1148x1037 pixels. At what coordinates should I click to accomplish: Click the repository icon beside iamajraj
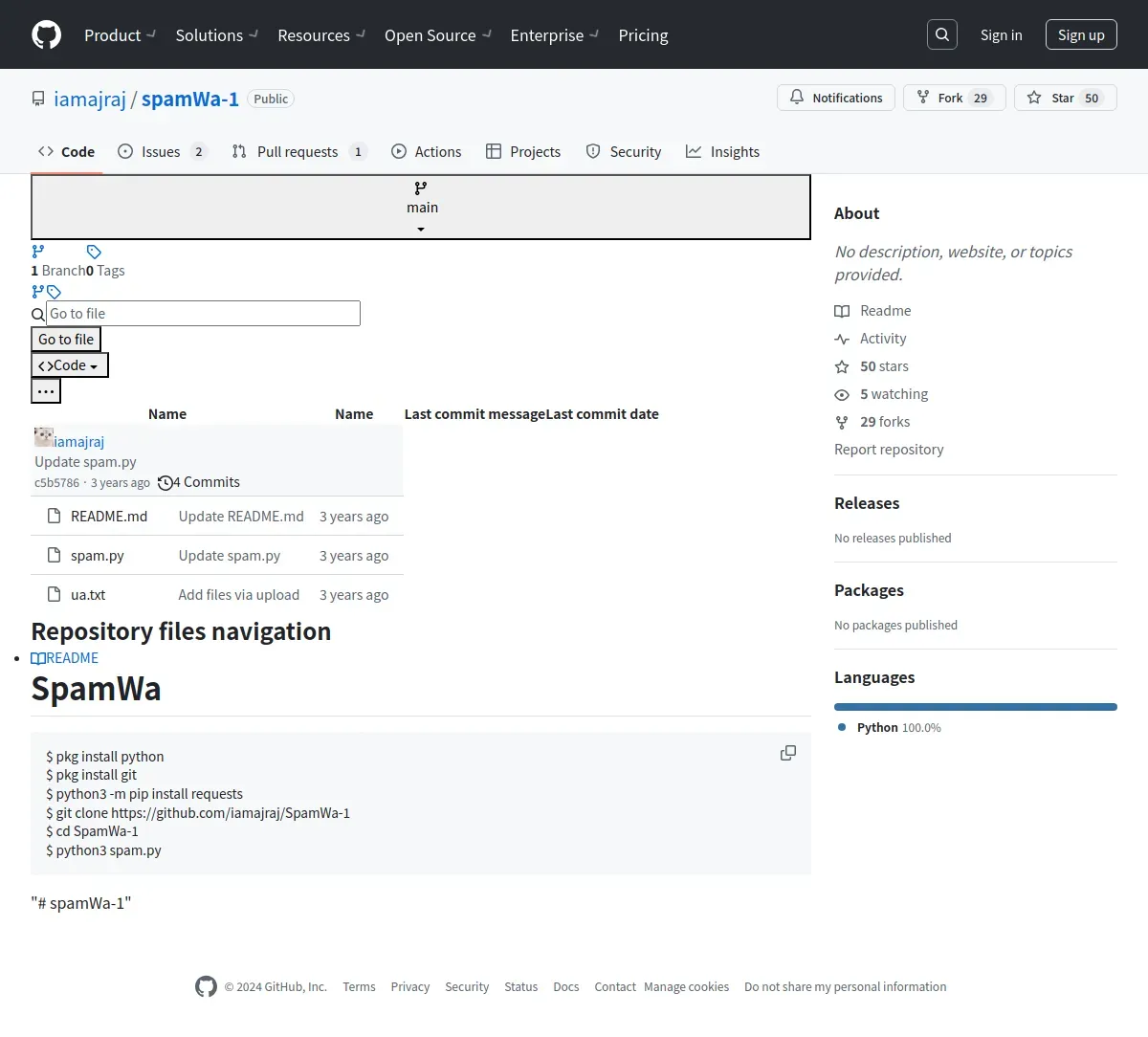(x=38, y=99)
